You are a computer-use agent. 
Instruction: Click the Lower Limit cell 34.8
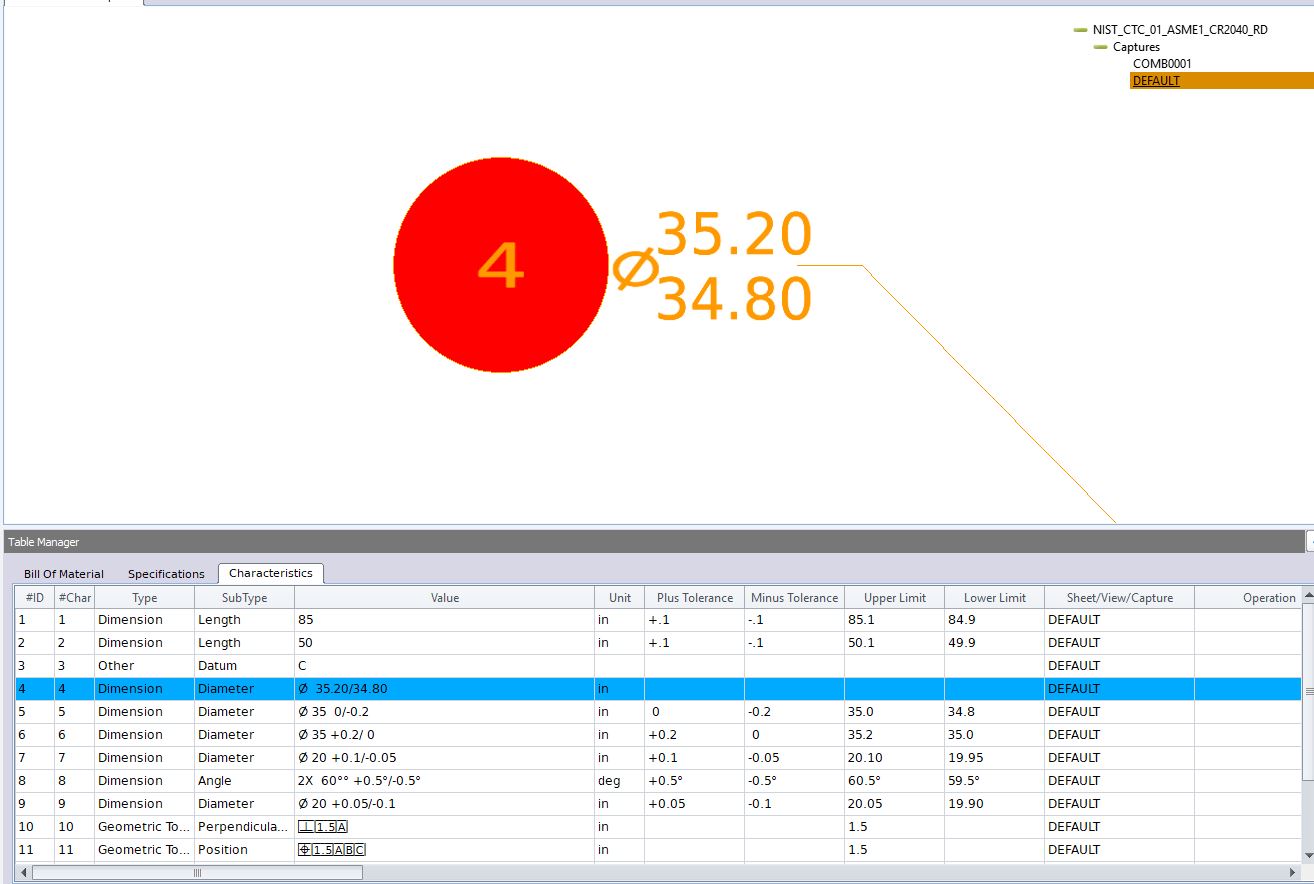(995, 712)
